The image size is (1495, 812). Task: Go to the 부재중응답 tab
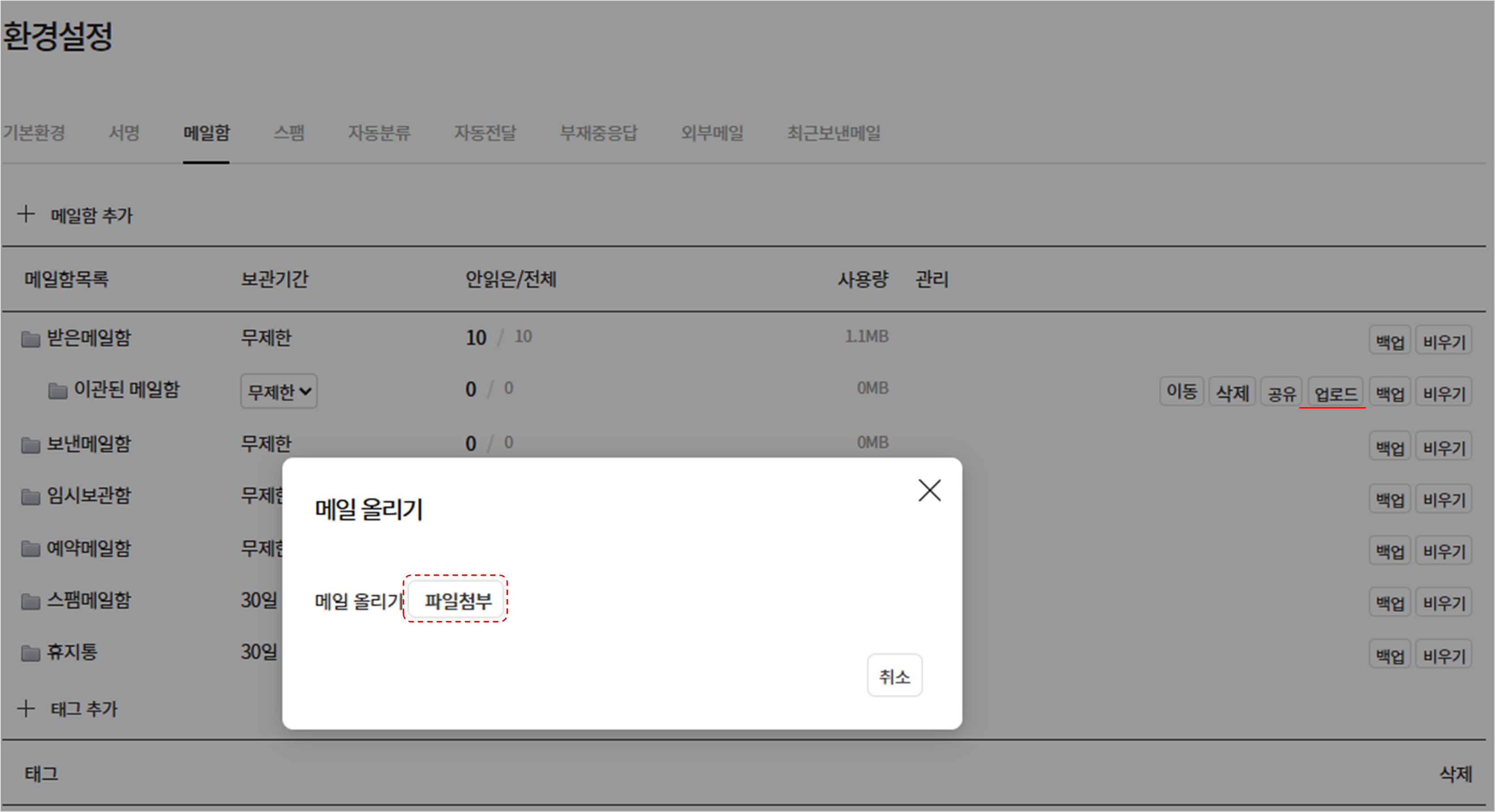(598, 133)
